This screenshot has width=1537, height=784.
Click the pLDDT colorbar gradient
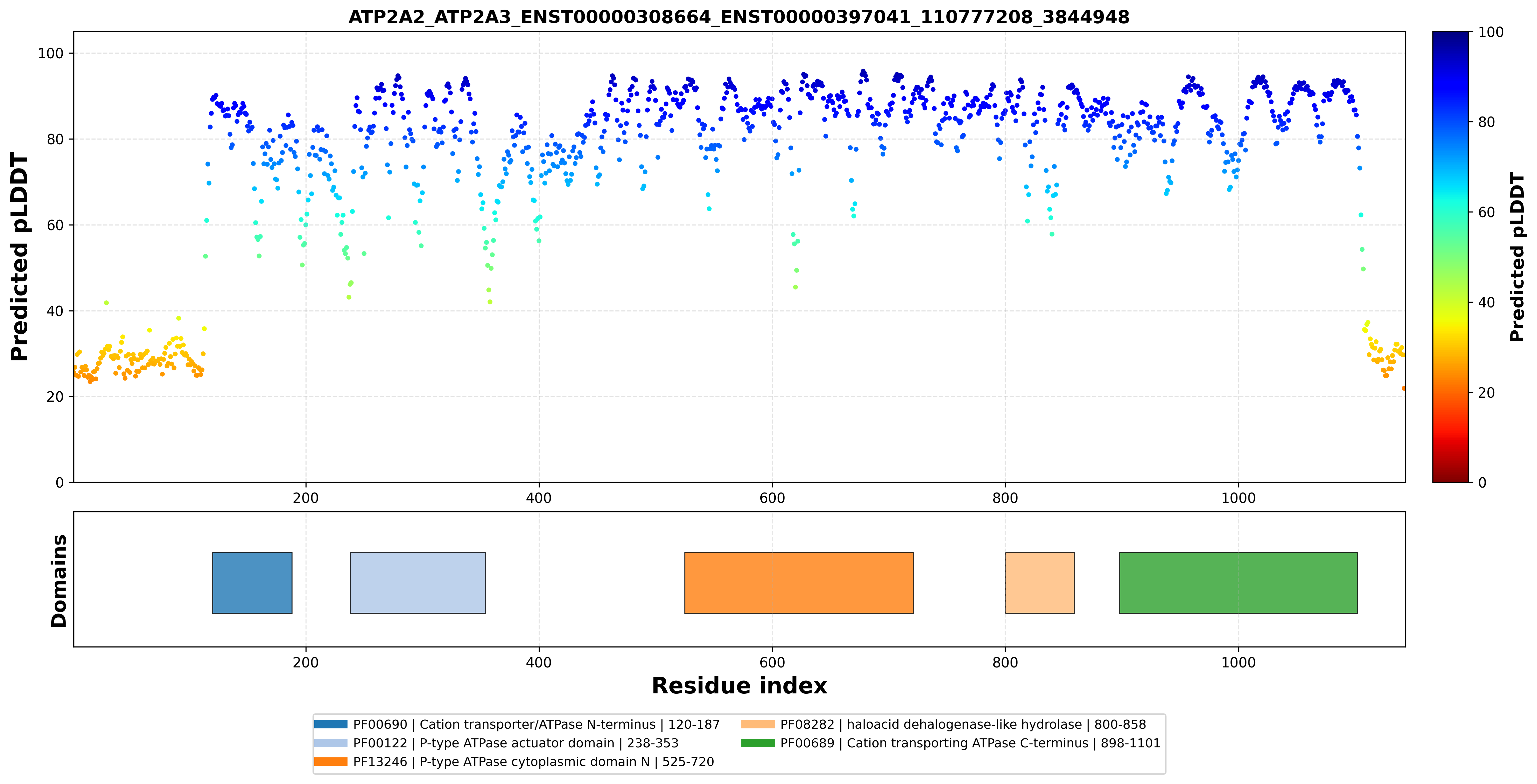(1450, 257)
